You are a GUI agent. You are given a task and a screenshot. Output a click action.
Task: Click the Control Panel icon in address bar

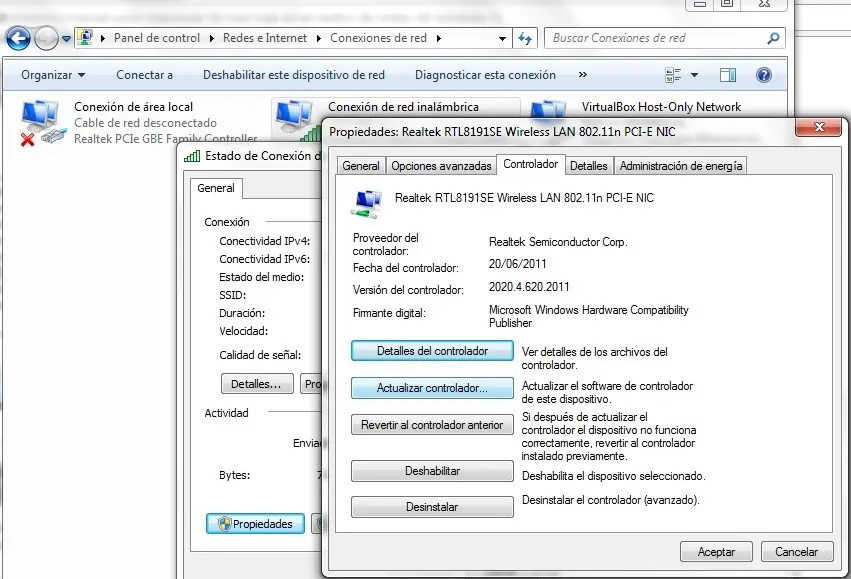(85, 37)
